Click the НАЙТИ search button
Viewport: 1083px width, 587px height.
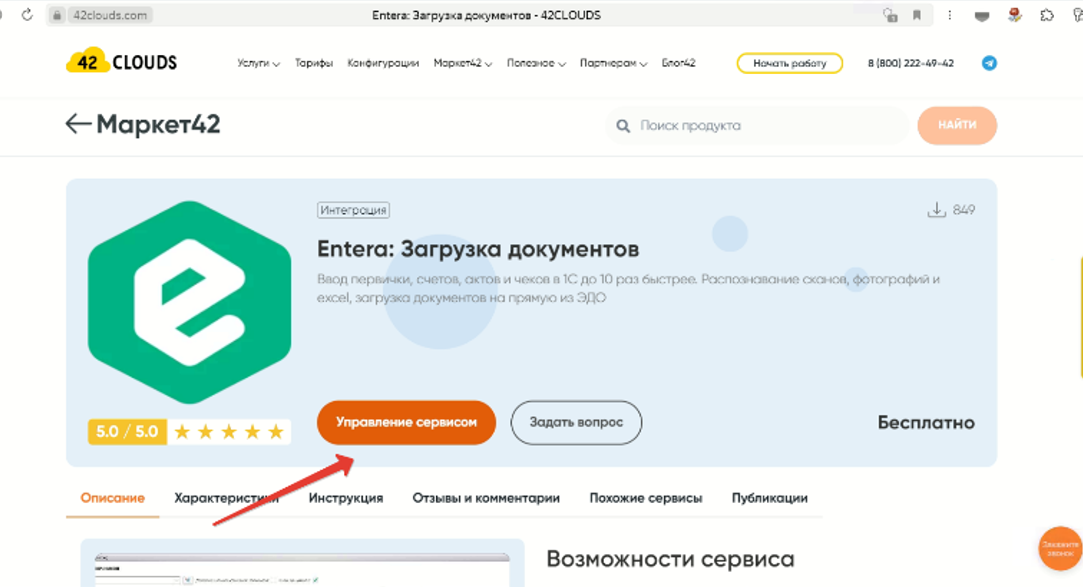coord(957,125)
